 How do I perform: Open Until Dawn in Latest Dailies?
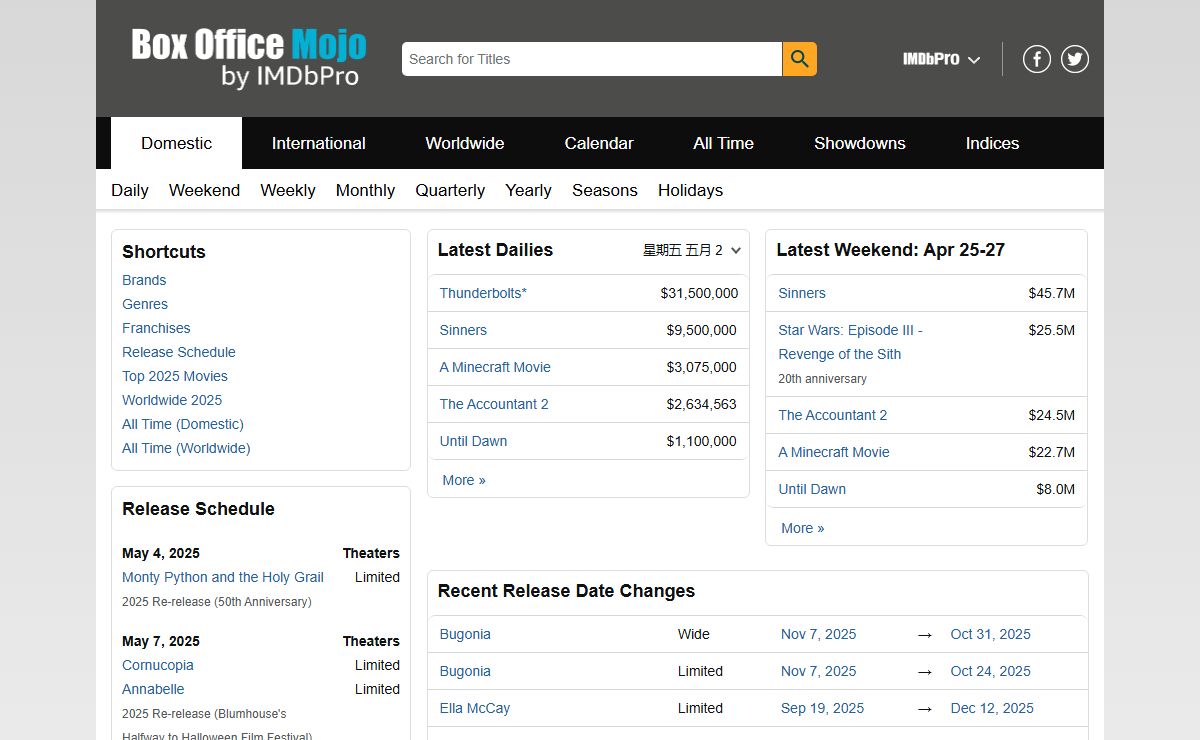point(473,441)
